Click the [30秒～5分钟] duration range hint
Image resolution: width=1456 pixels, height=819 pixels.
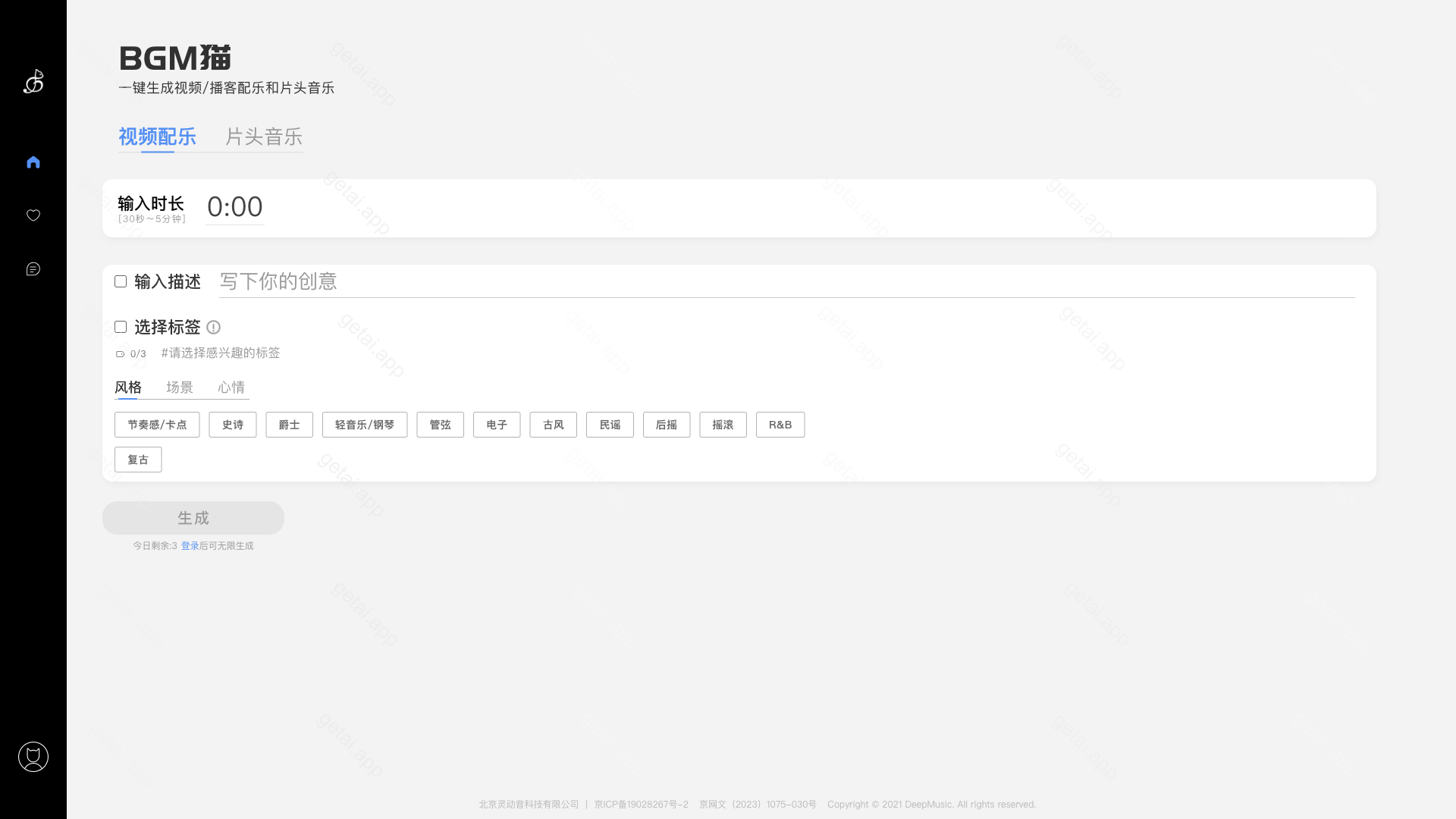click(x=152, y=219)
